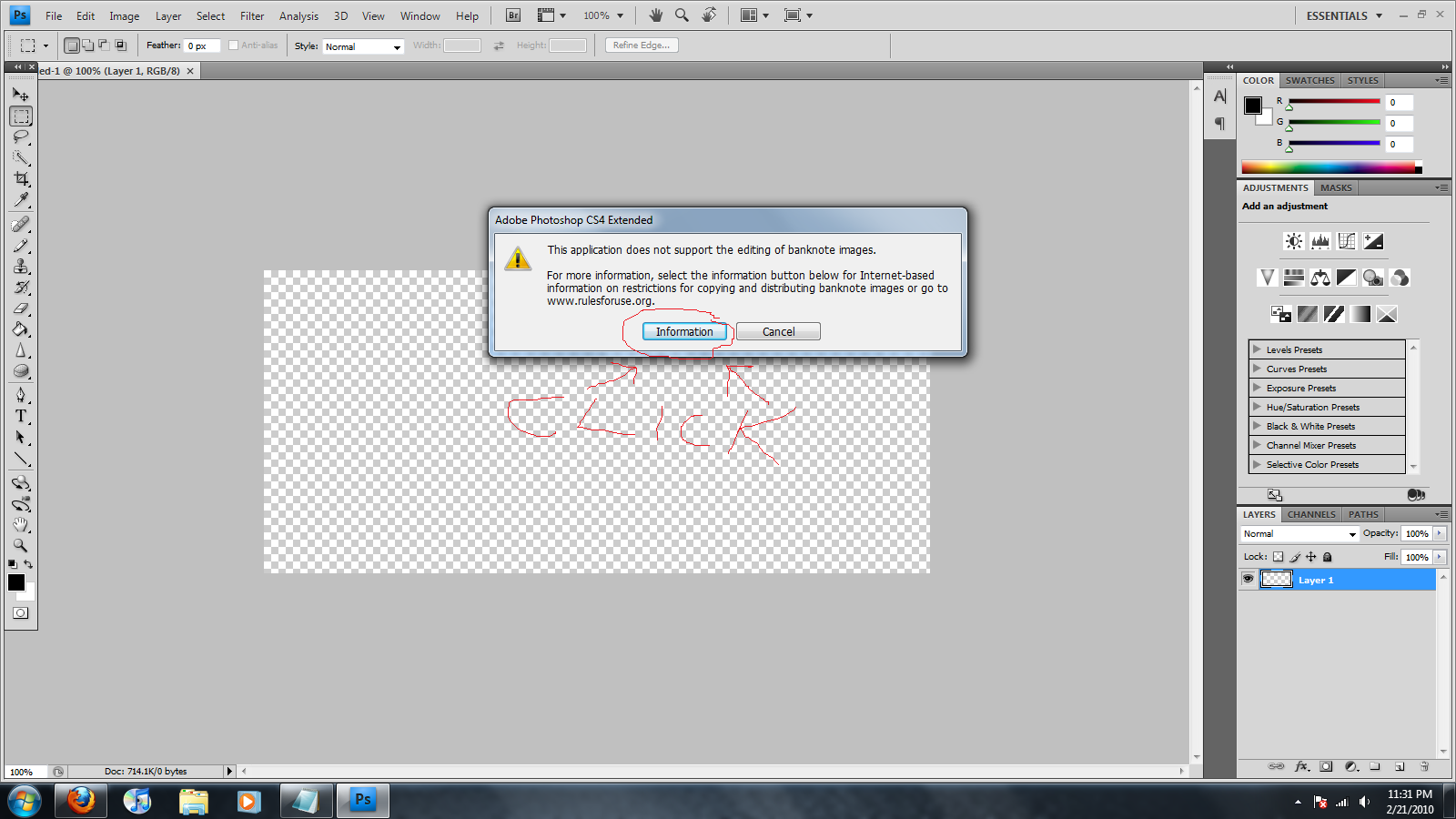Image resolution: width=1456 pixels, height=819 pixels.
Task: Pick a color from the spectrum ramp
Action: point(1329,167)
